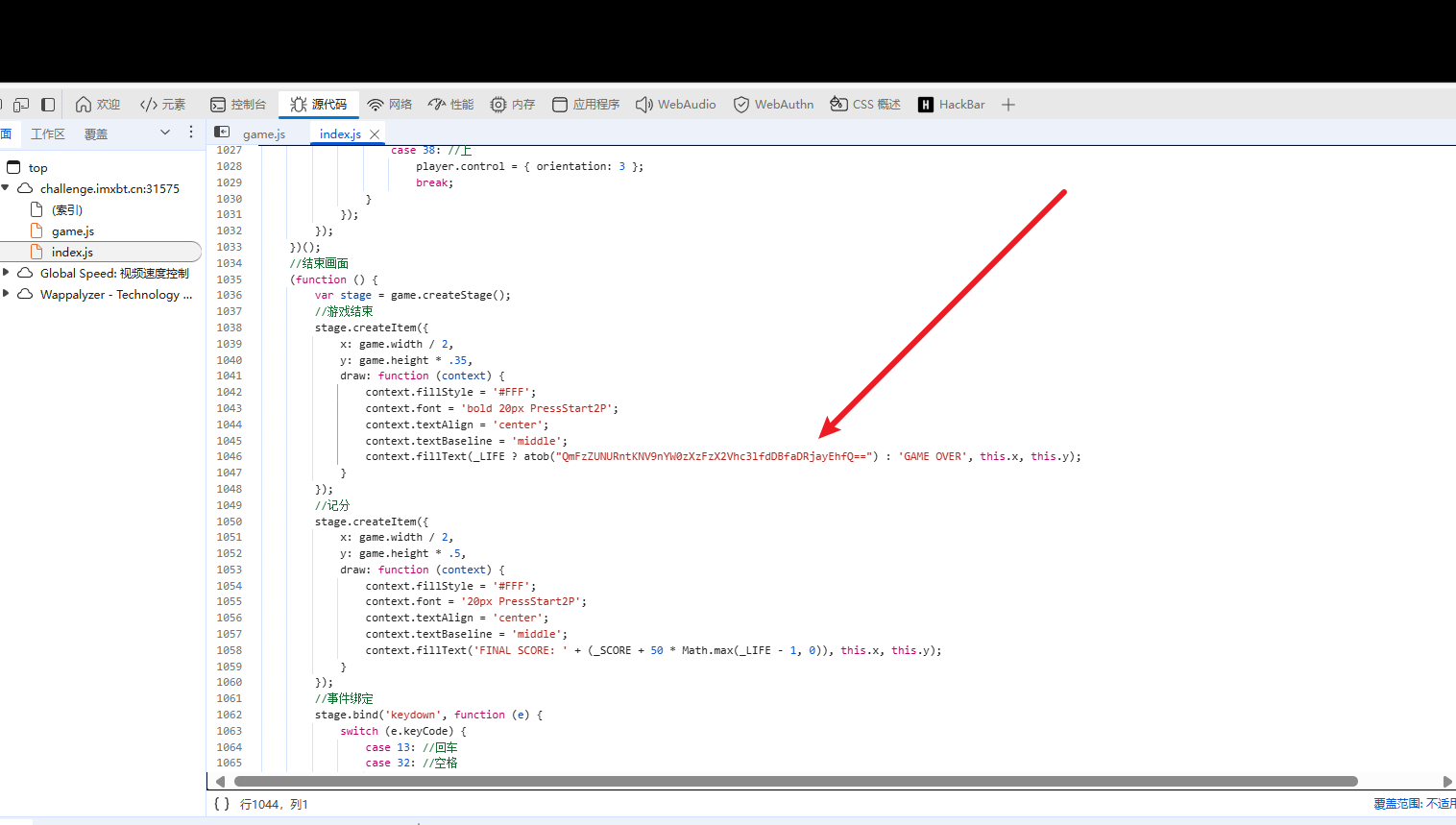1456x825 pixels.
Task: Open the 控制台 (Console) tab
Action: pyautogui.click(x=238, y=105)
